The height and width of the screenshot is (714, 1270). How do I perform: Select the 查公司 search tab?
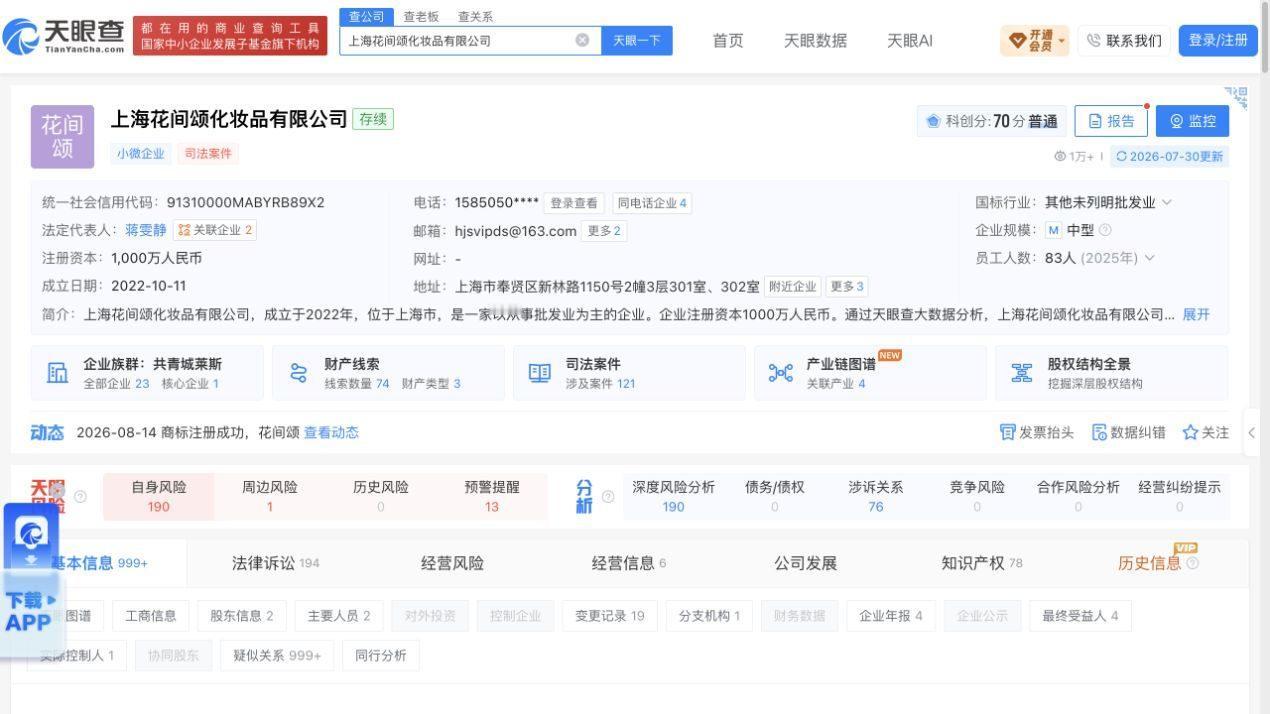tap(366, 17)
